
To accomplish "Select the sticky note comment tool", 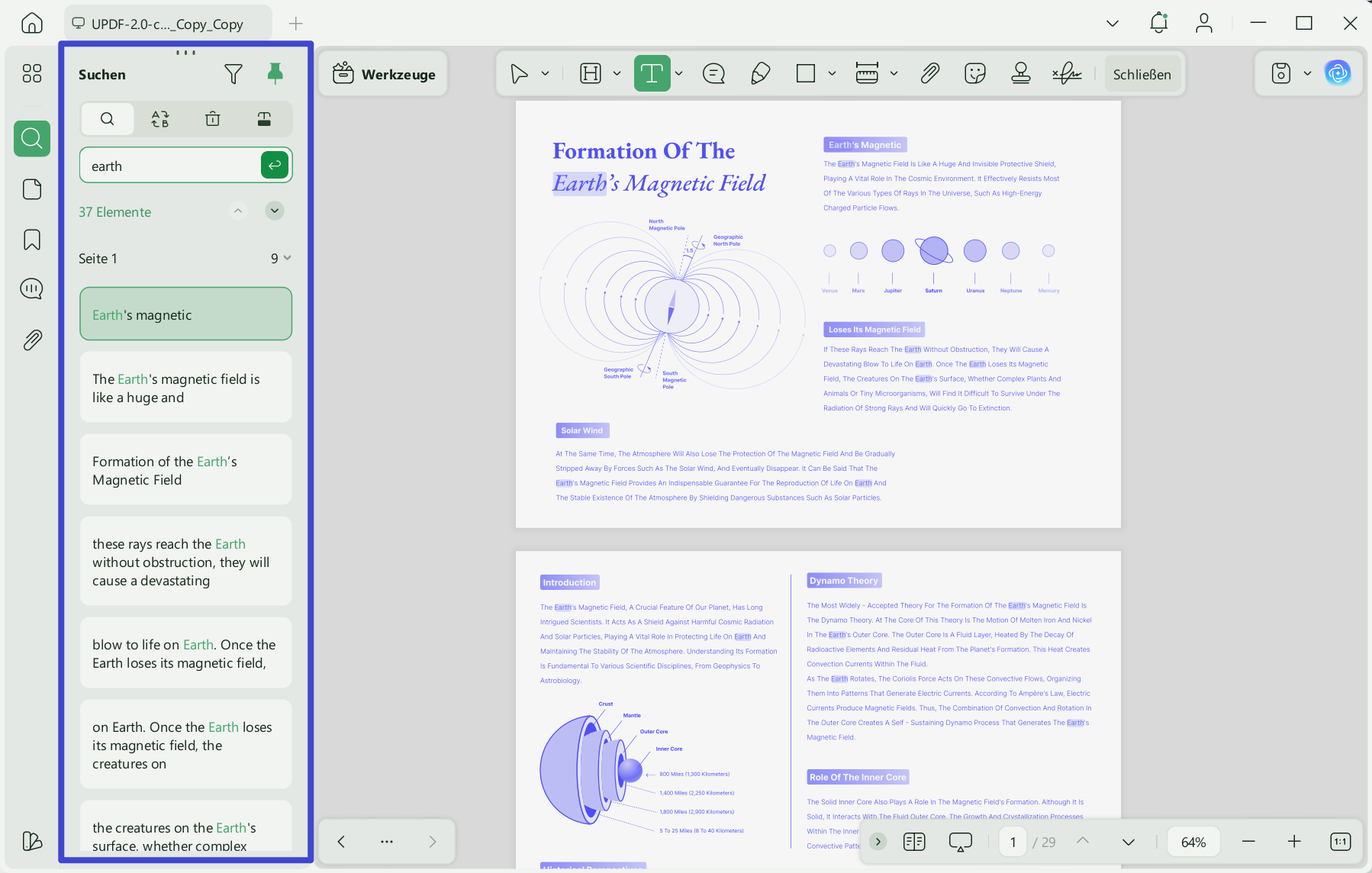I will pos(713,74).
